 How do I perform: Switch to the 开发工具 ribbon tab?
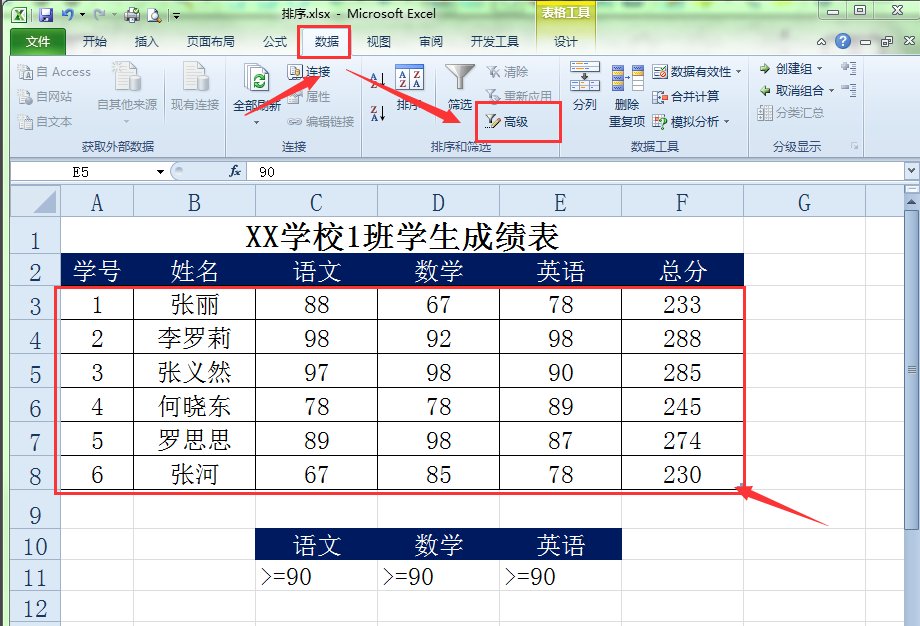tap(495, 42)
